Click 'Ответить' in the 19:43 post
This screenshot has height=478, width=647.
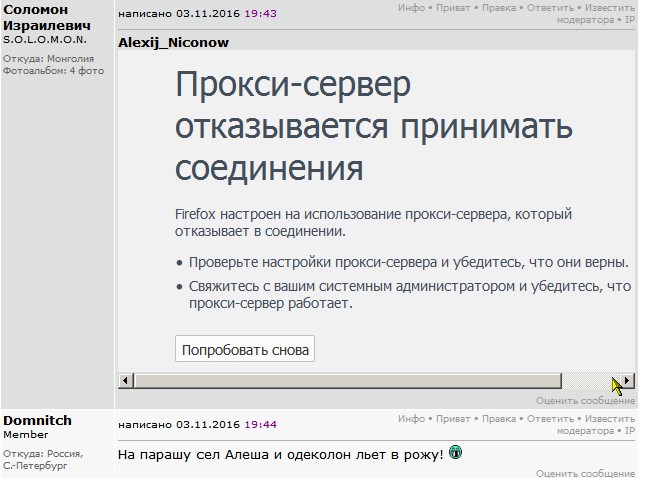(x=550, y=8)
